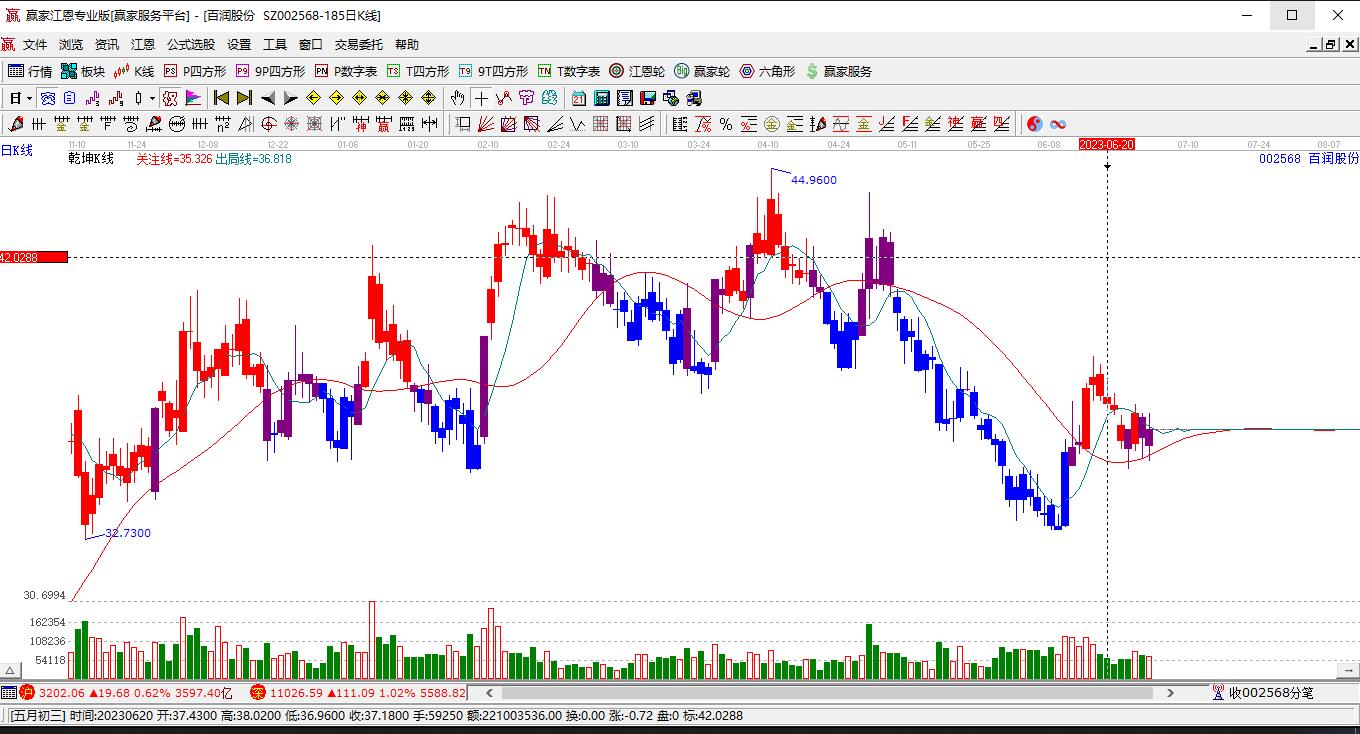This screenshot has width=1360, height=734.
Task: Click the red spiral circle tool icon
Action: tap(268, 124)
